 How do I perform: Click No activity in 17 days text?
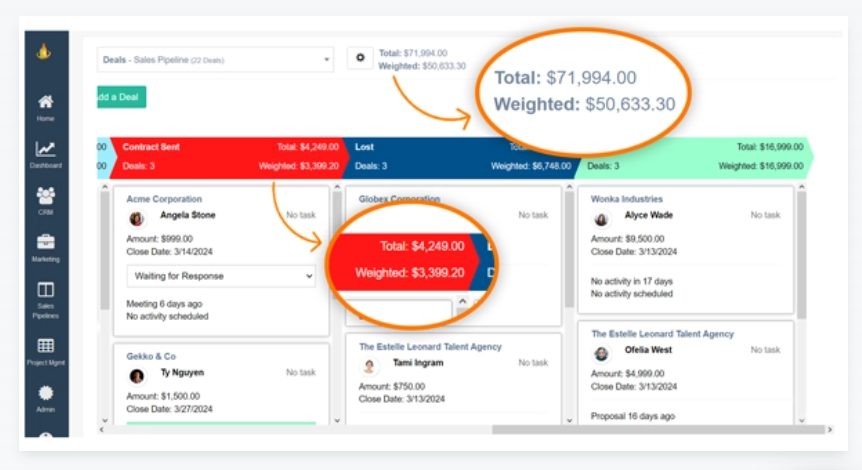point(632,281)
